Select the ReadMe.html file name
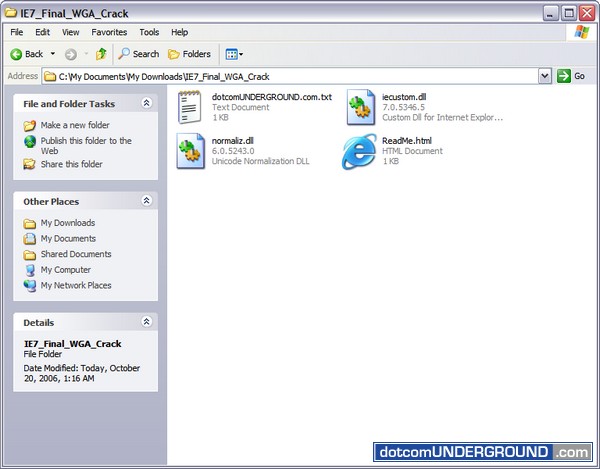This screenshot has height=469, width=600. tap(407, 141)
